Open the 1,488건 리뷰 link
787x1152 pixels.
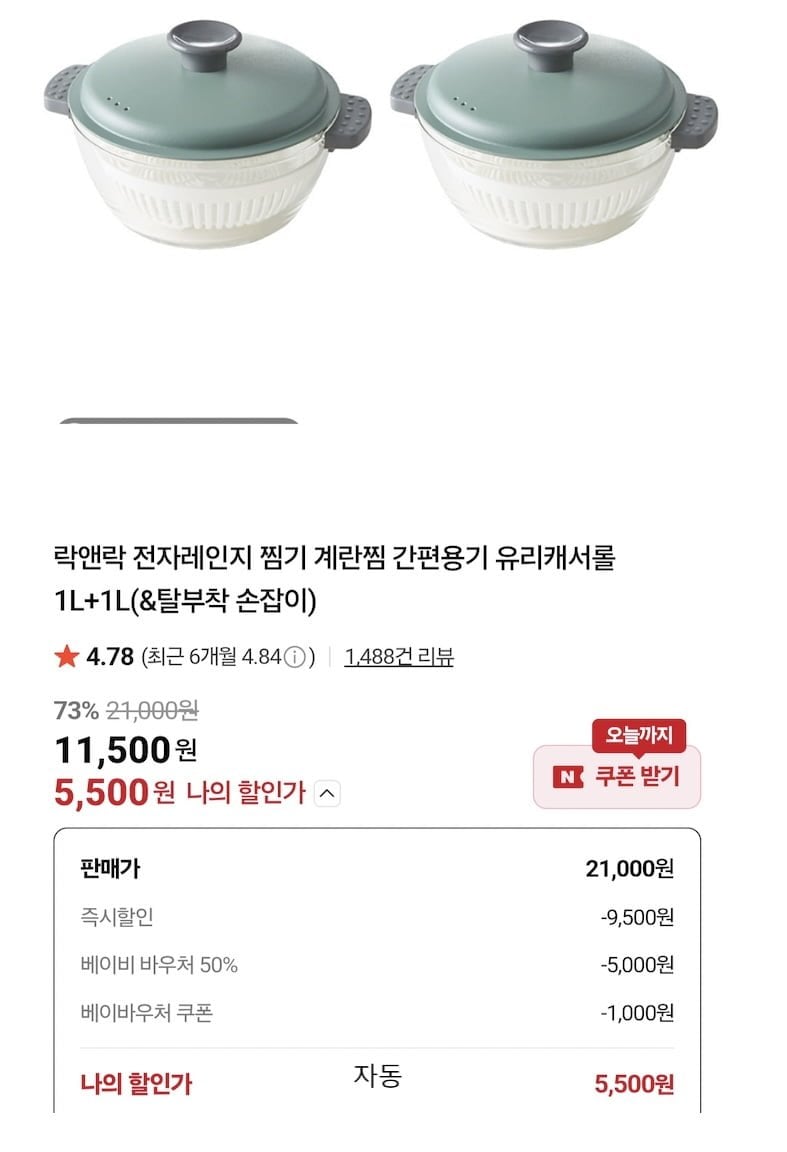399,657
